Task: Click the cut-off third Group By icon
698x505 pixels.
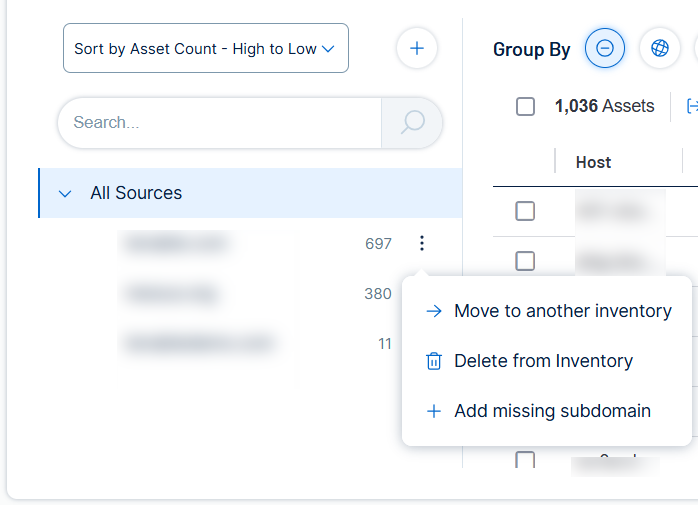Action: pos(694,48)
